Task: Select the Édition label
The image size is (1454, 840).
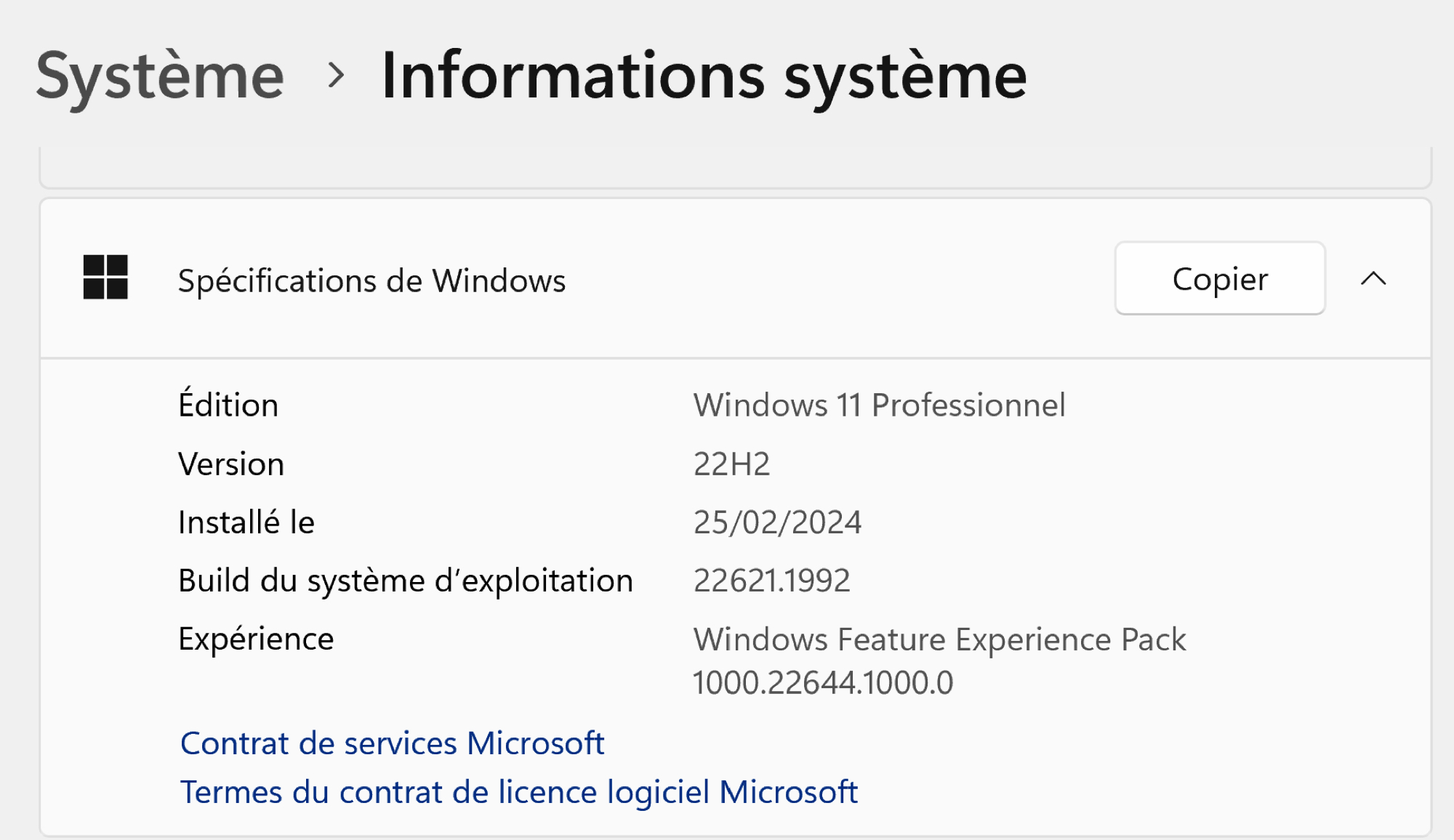Action: 228,403
